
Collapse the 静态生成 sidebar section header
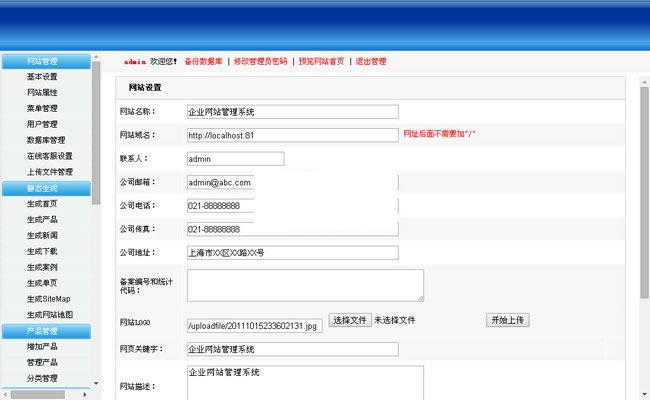[42, 188]
